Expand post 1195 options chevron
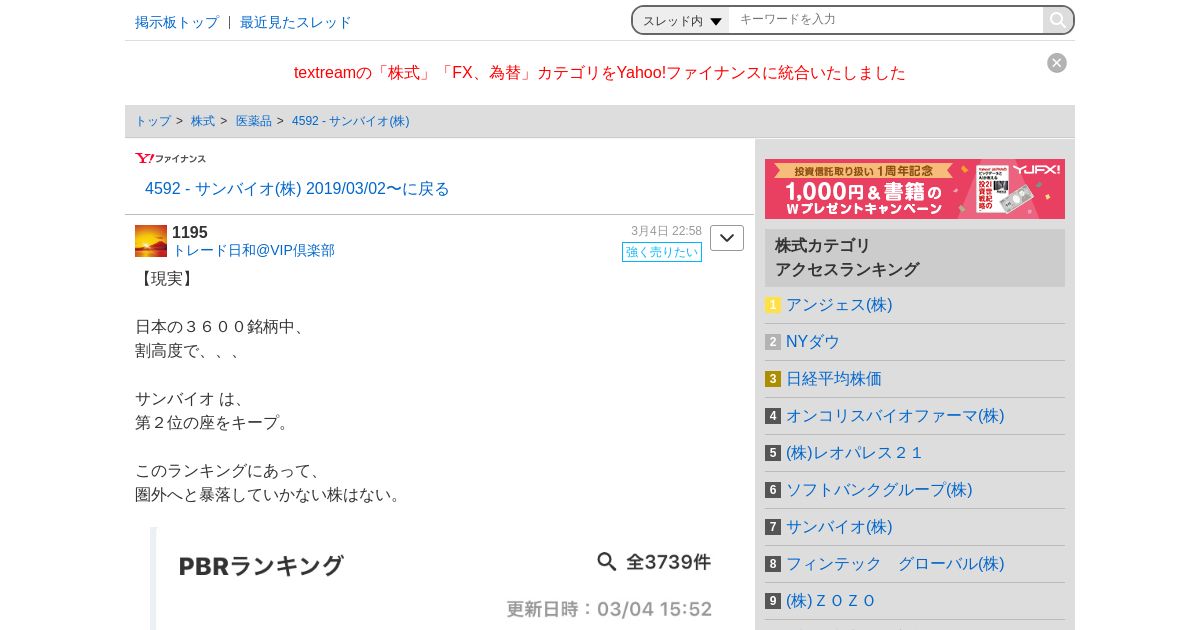This screenshot has width=1200, height=630. (727, 238)
